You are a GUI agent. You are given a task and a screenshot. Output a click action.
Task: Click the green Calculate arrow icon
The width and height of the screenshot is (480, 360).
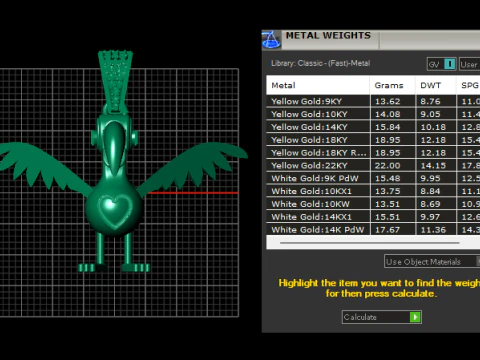point(415,317)
